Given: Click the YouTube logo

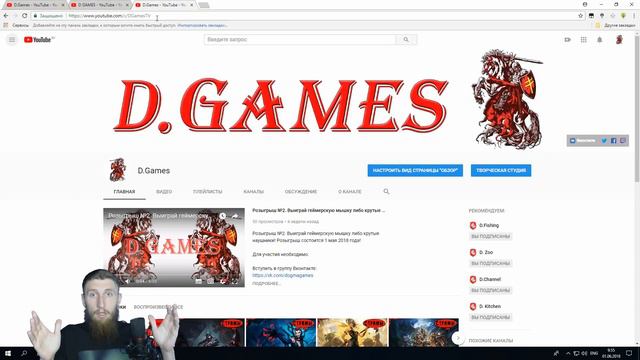Looking at the screenshot, I should 39,40.
